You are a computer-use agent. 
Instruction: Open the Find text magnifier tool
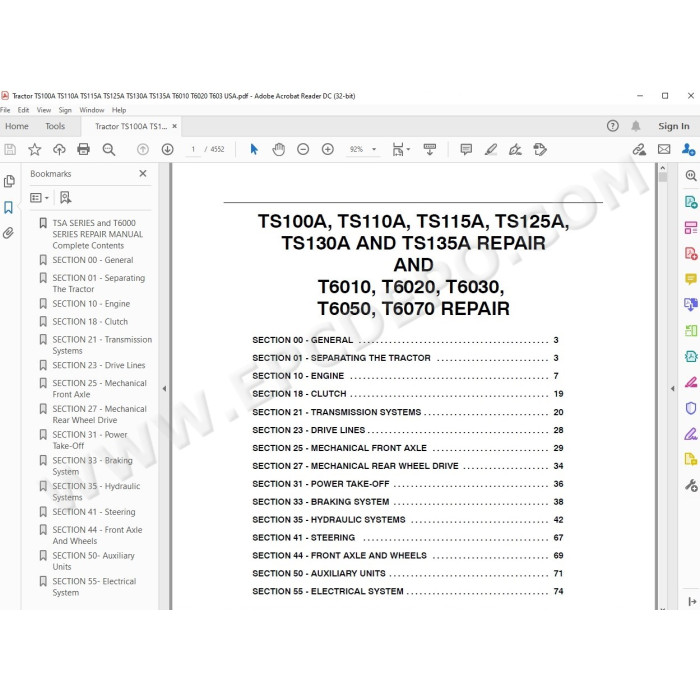(x=108, y=149)
